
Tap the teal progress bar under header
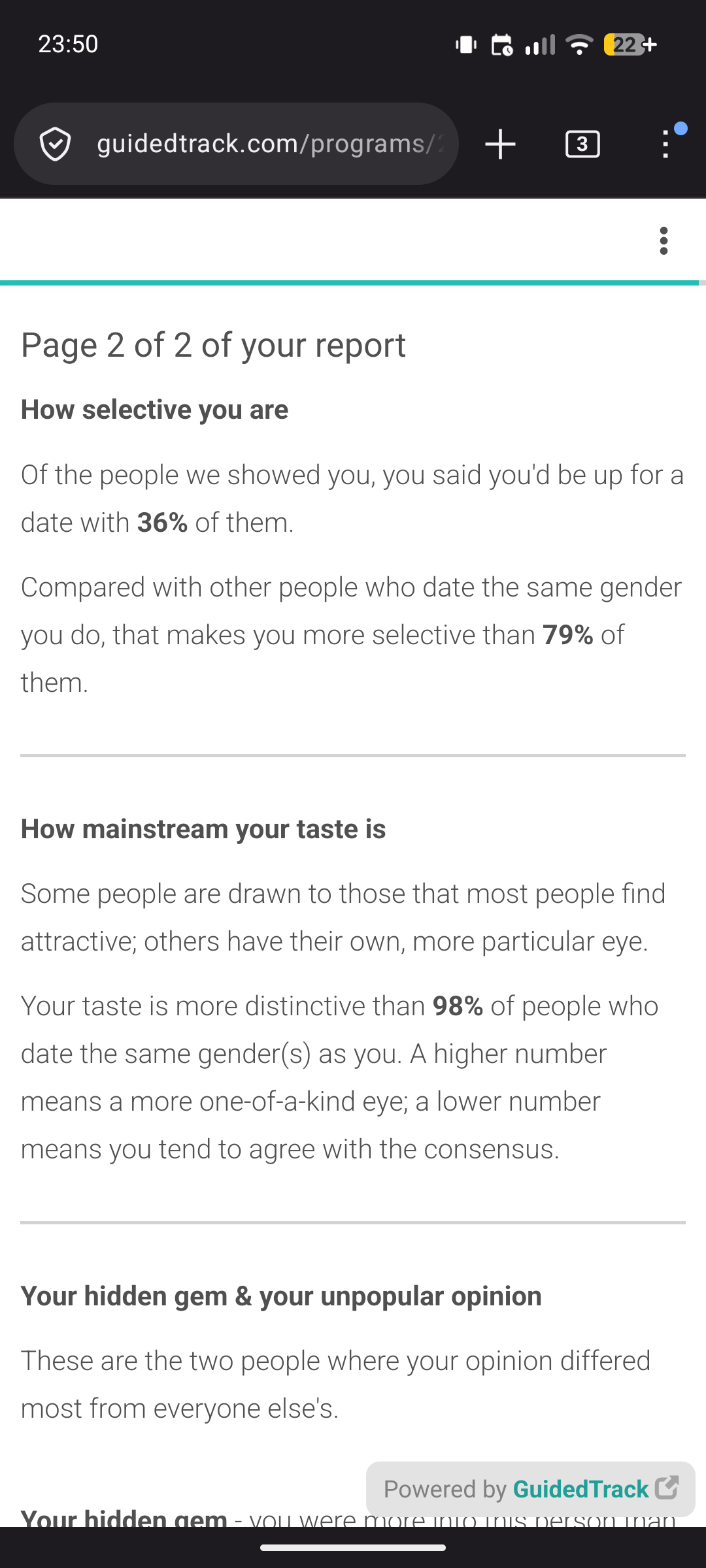[350, 283]
